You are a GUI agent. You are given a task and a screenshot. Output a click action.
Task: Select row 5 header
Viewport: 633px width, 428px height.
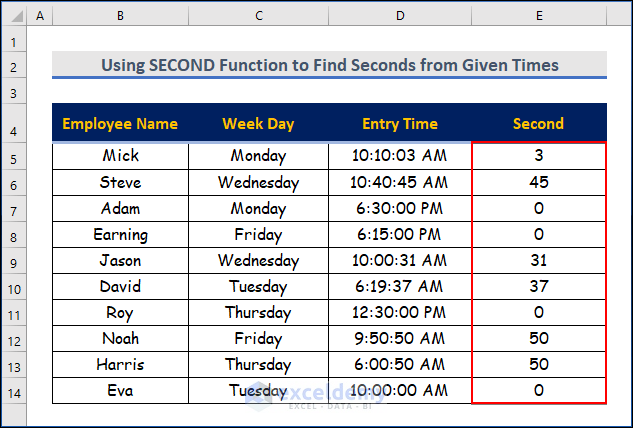[14, 157]
